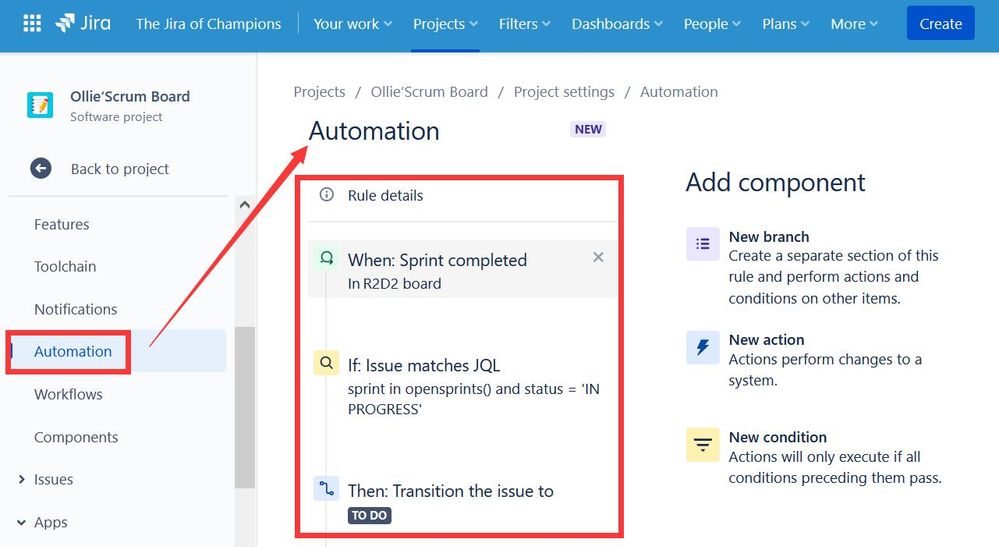This screenshot has width=999, height=547.
Task: Click the Add component heading
Action: (x=775, y=183)
